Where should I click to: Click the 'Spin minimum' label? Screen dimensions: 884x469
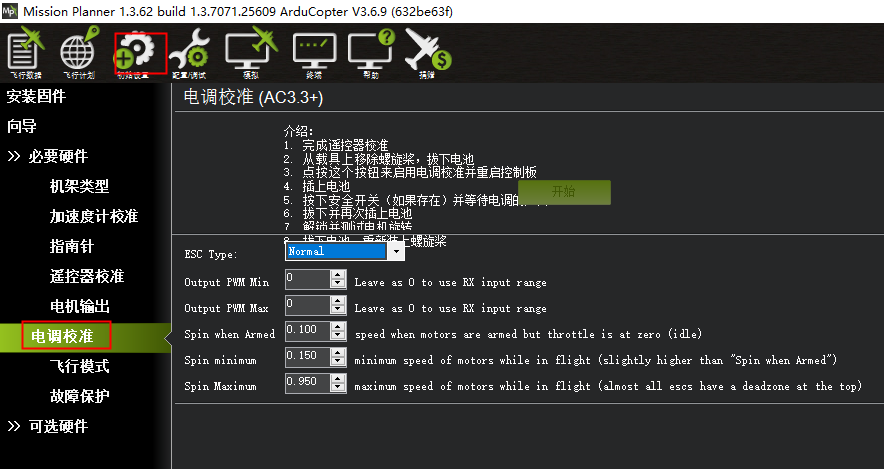pos(220,360)
